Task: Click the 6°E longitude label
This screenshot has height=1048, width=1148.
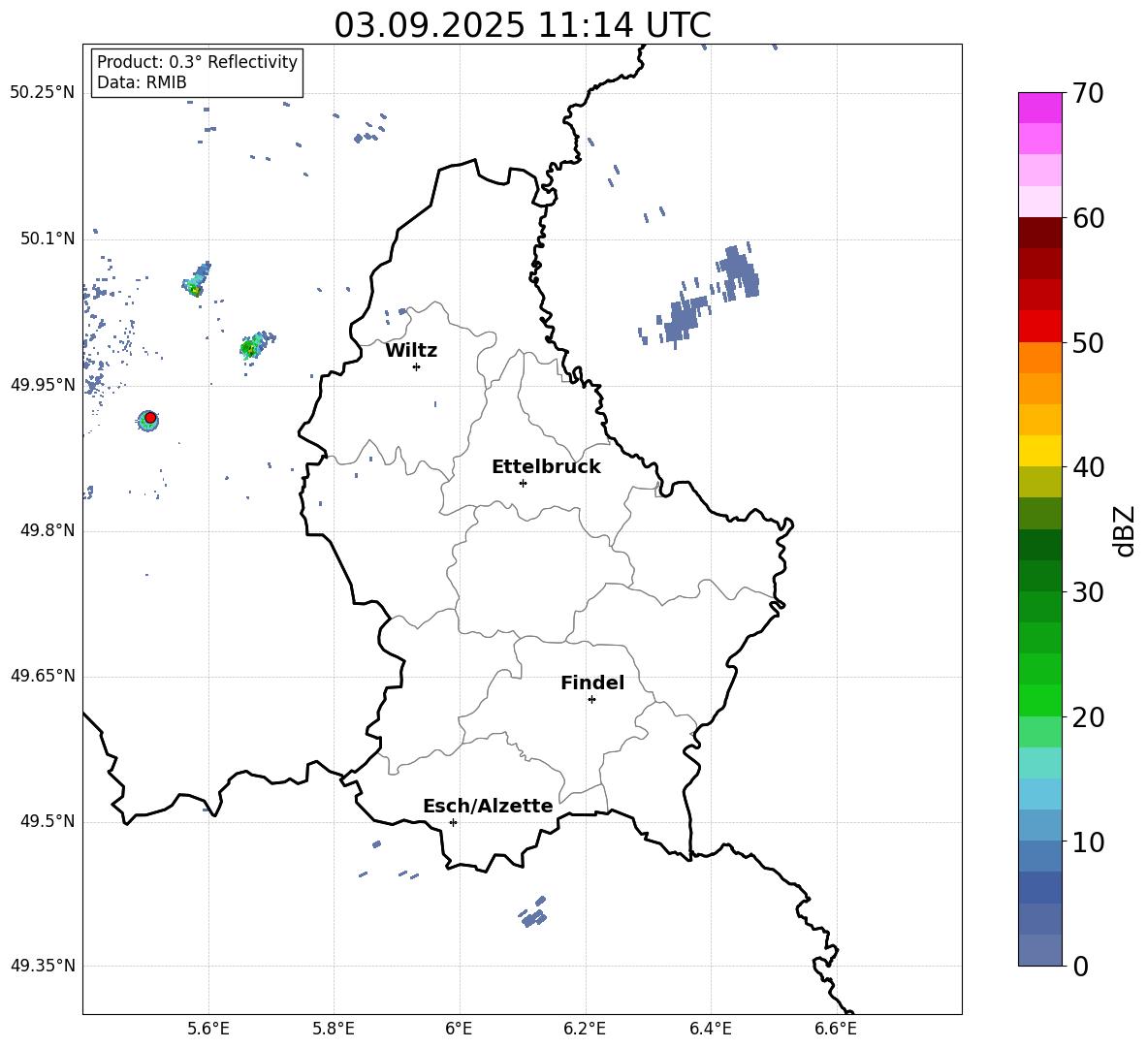Action: [x=459, y=1029]
